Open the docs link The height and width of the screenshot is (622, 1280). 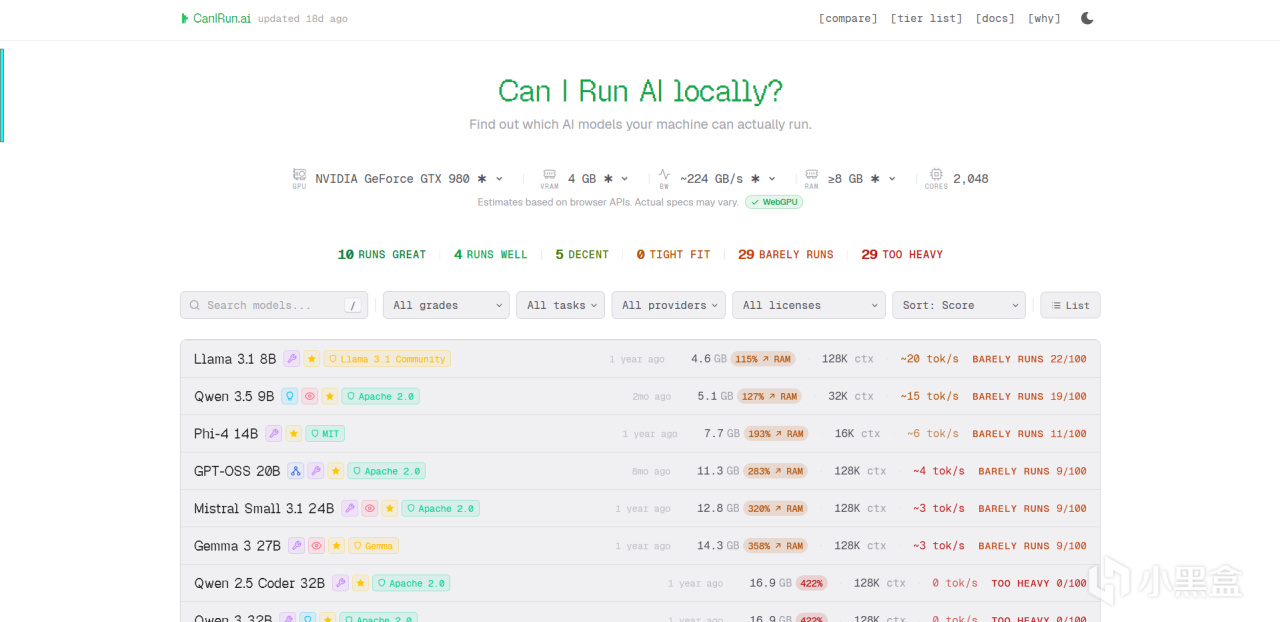click(995, 18)
